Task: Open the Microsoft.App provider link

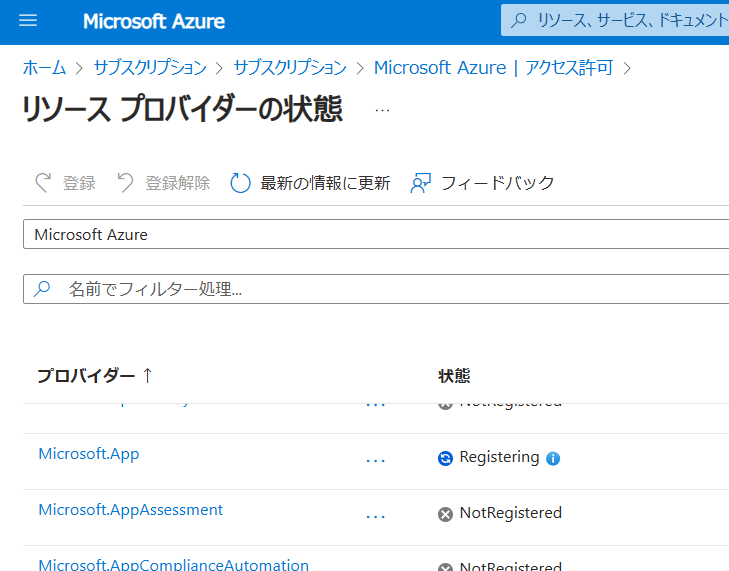Action: (89, 454)
